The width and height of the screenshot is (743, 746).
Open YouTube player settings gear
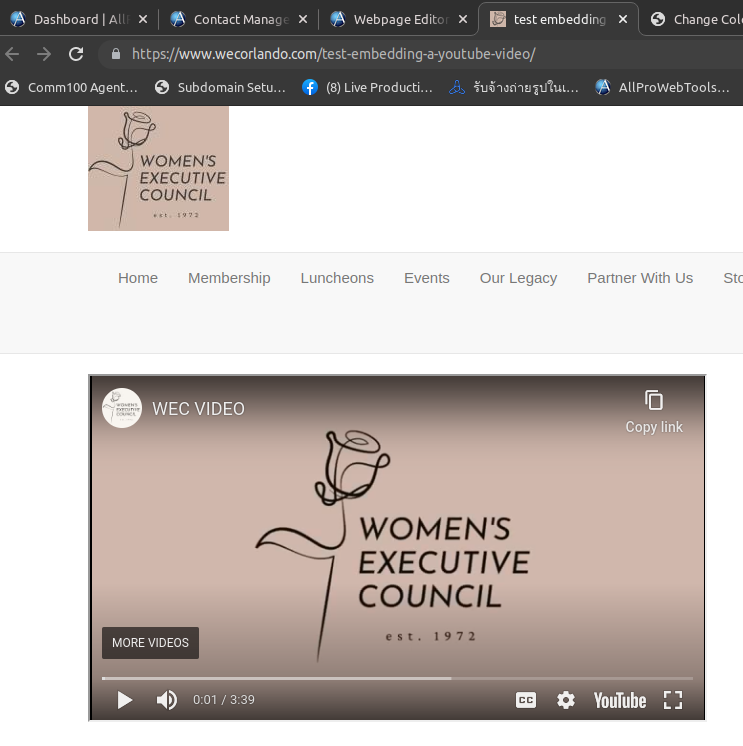point(566,700)
